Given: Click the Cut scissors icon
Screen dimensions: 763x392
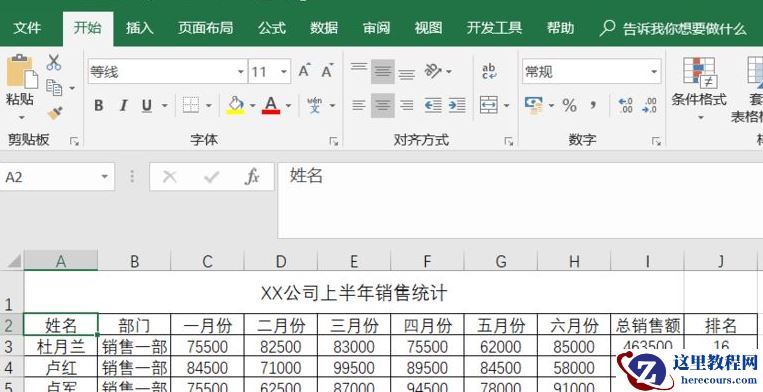Looking at the screenshot, I should [54, 63].
